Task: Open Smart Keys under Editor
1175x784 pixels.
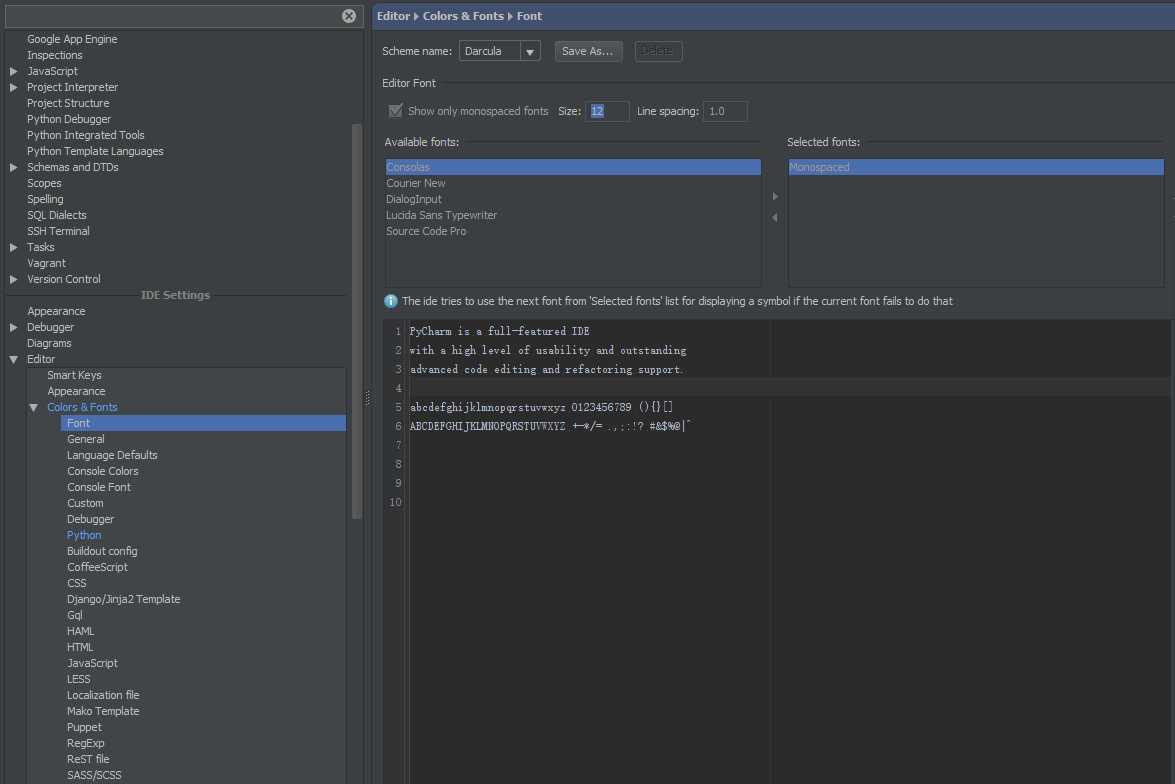Action: pos(74,376)
